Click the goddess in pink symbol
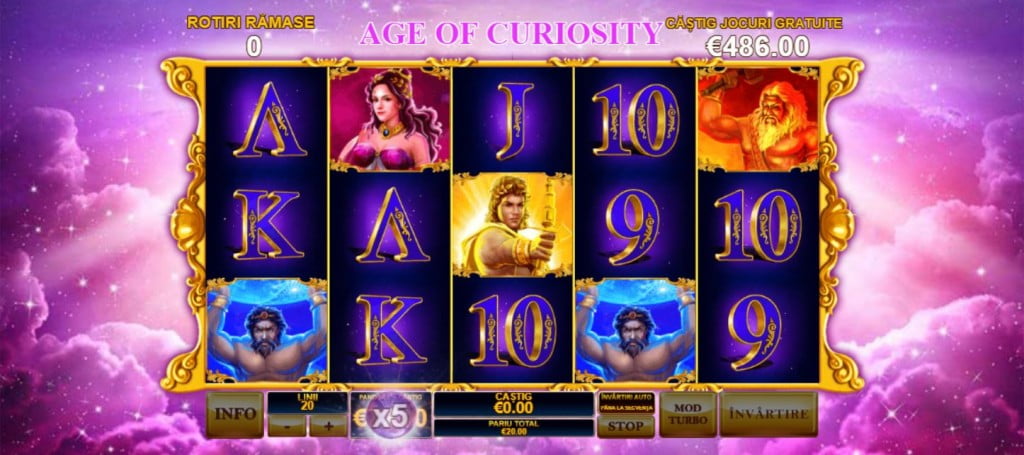 [390, 119]
